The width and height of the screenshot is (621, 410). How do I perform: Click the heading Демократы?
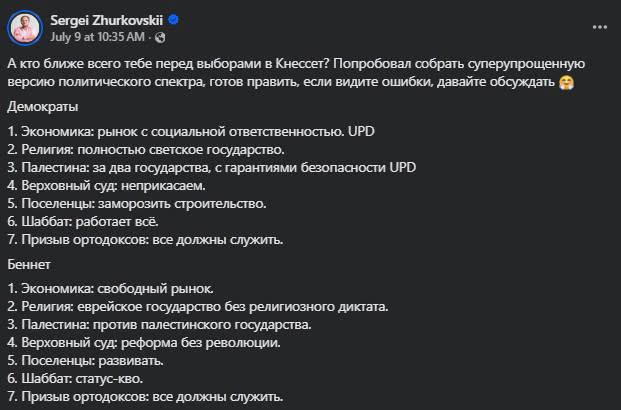[x=43, y=107]
